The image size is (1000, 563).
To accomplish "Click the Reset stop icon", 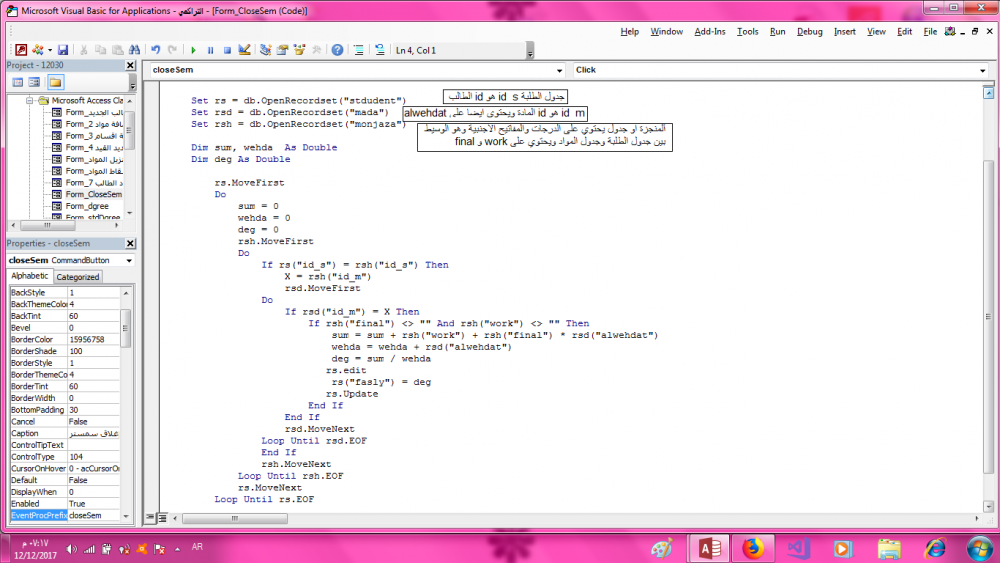I will tap(227, 50).
